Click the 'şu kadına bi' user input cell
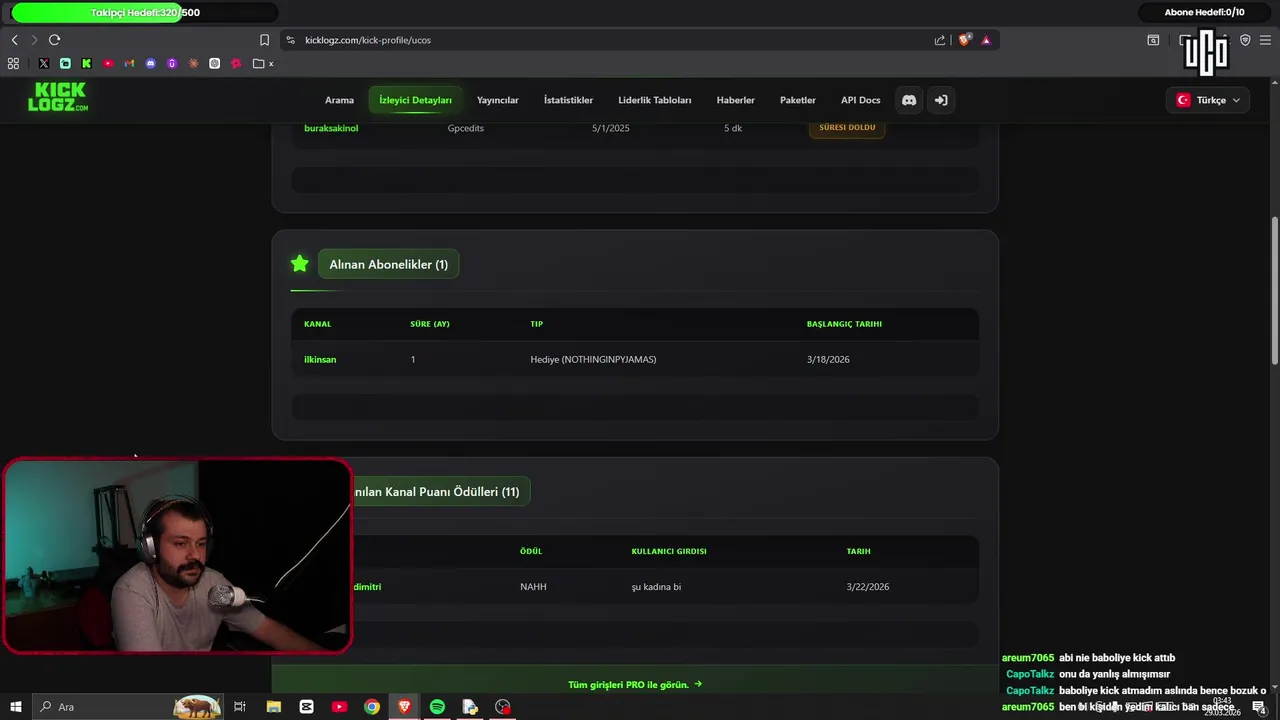Image resolution: width=1280 pixels, height=720 pixels. pos(656,587)
